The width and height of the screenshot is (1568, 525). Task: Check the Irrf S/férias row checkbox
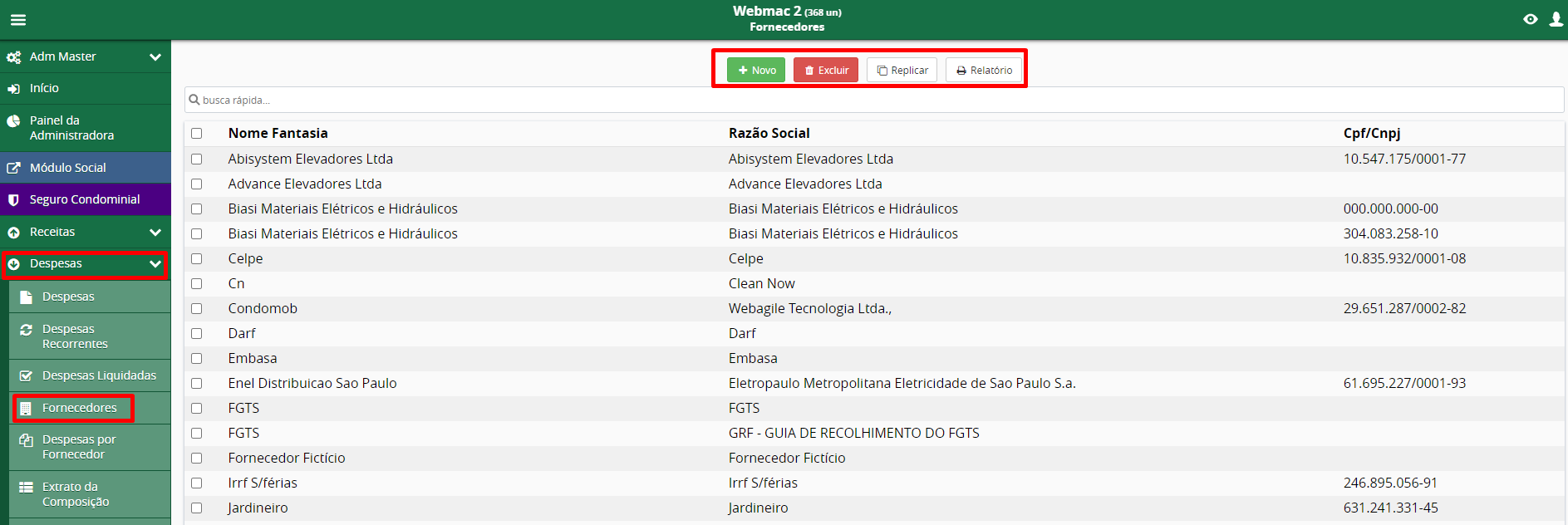click(x=197, y=483)
